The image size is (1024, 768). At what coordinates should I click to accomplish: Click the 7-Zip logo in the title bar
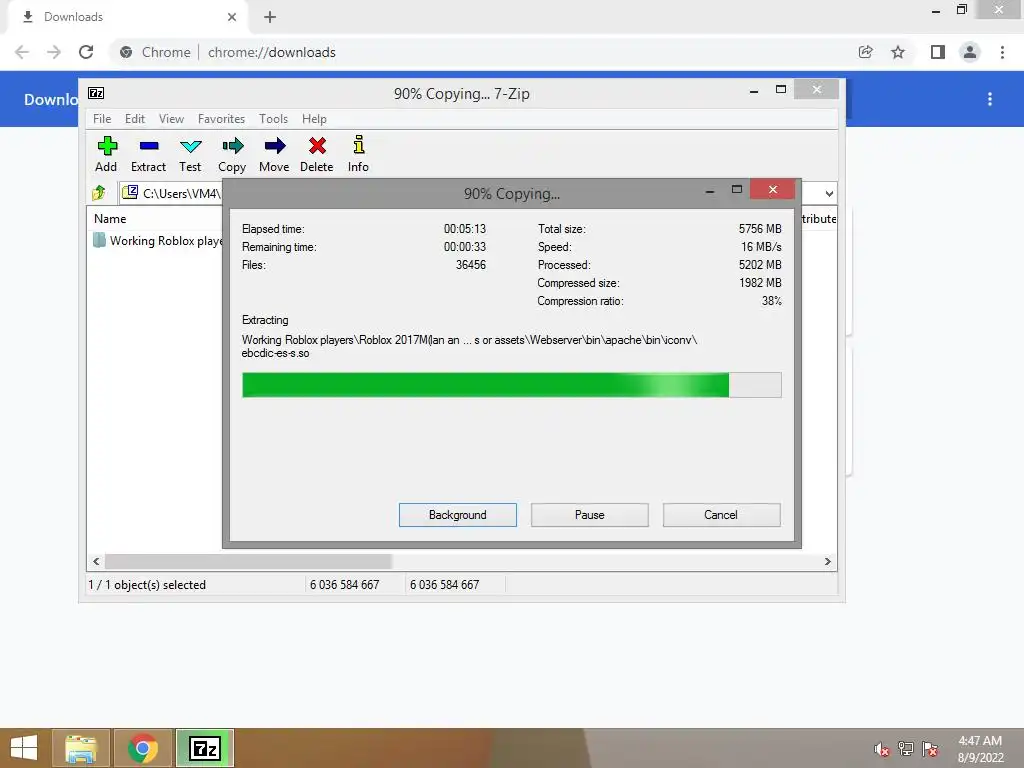[96, 93]
